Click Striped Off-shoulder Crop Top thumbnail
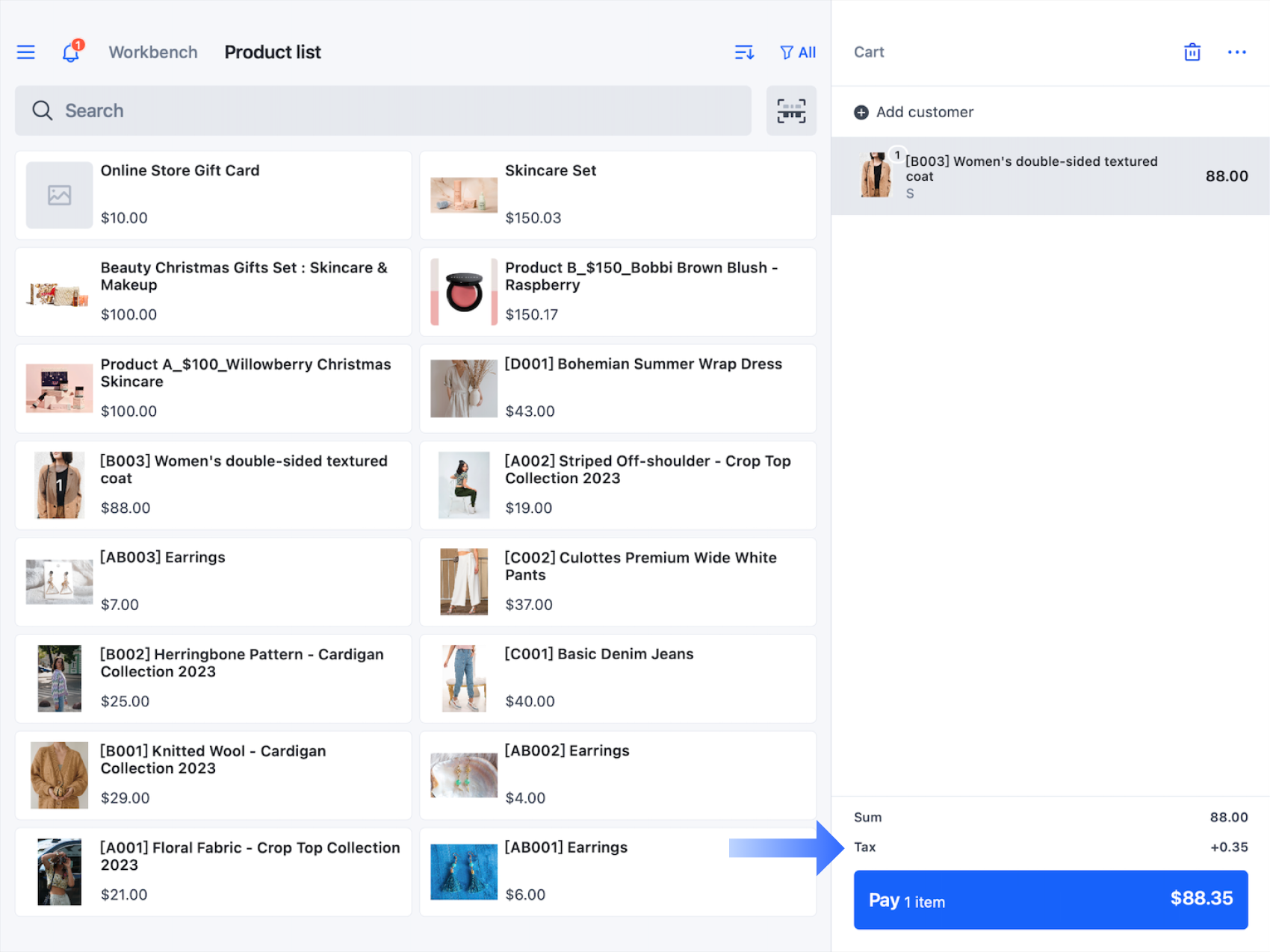Image resolution: width=1270 pixels, height=952 pixels. (464, 485)
